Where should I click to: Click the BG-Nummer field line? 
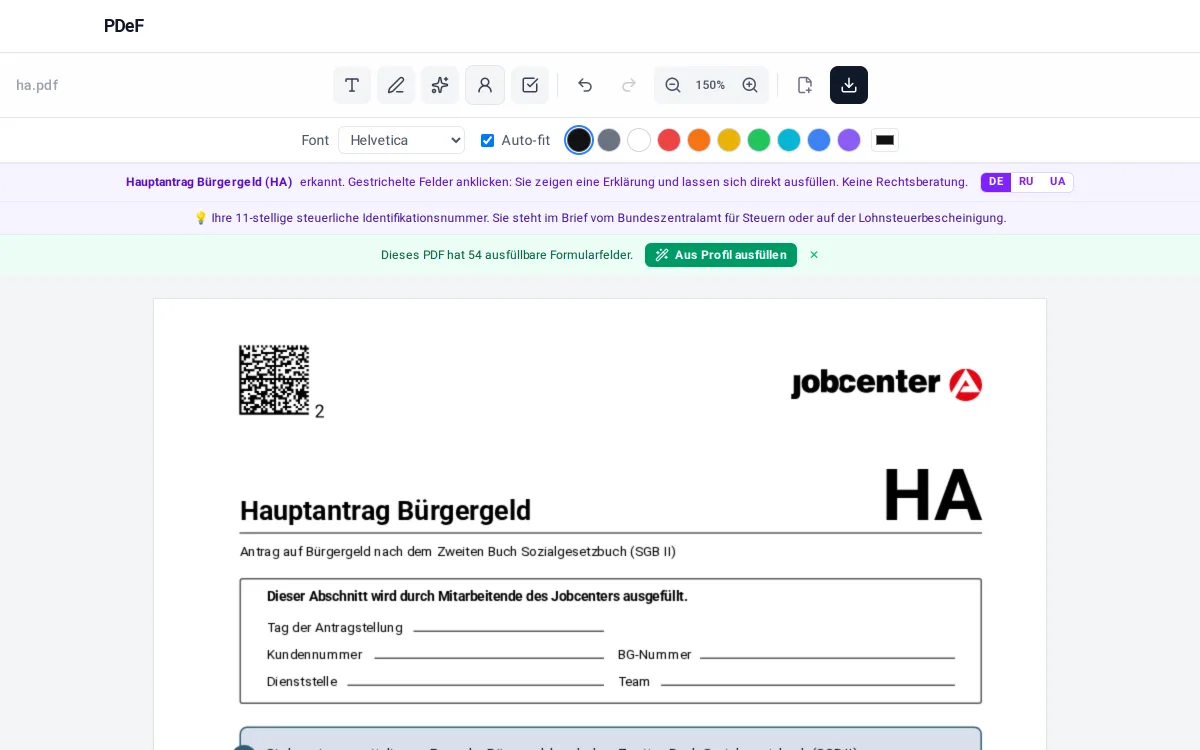click(827, 653)
